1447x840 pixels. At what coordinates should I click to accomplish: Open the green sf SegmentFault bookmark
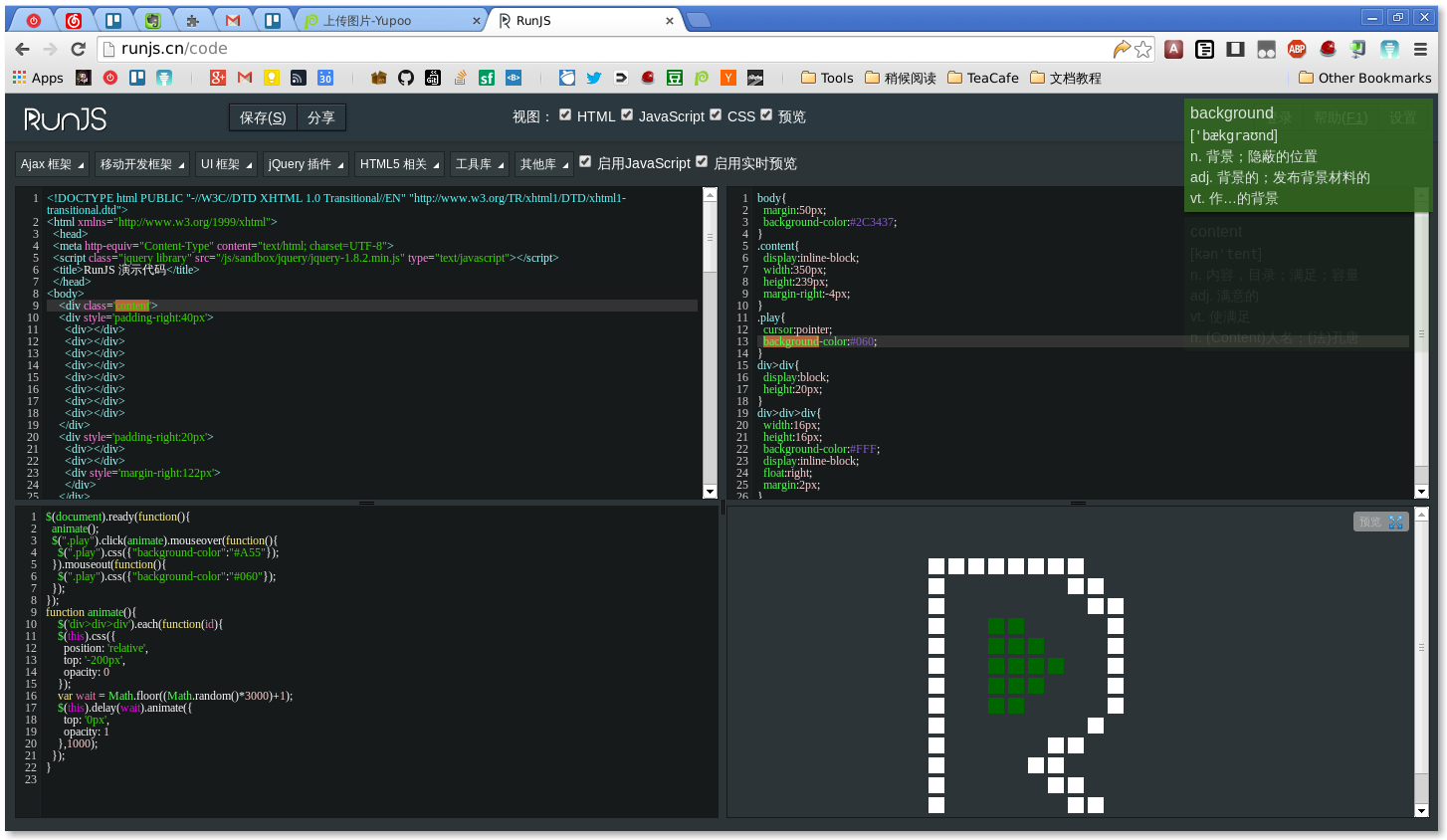487,78
